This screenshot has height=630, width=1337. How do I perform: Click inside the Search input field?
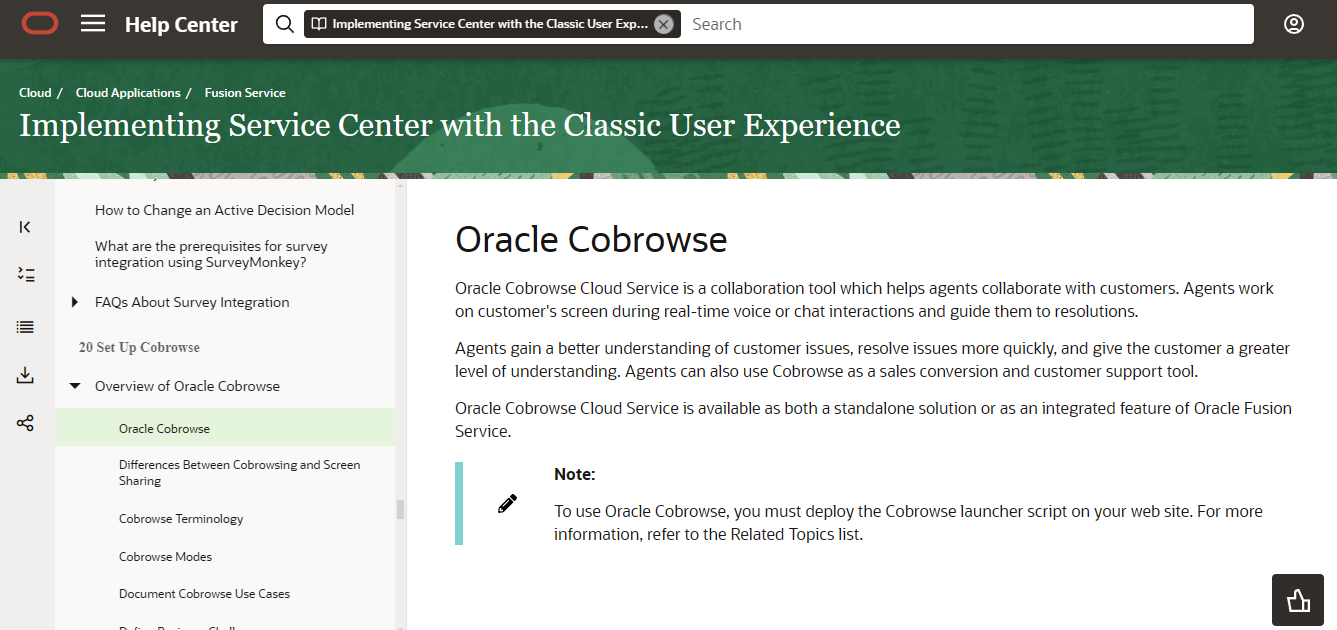coord(960,24)
